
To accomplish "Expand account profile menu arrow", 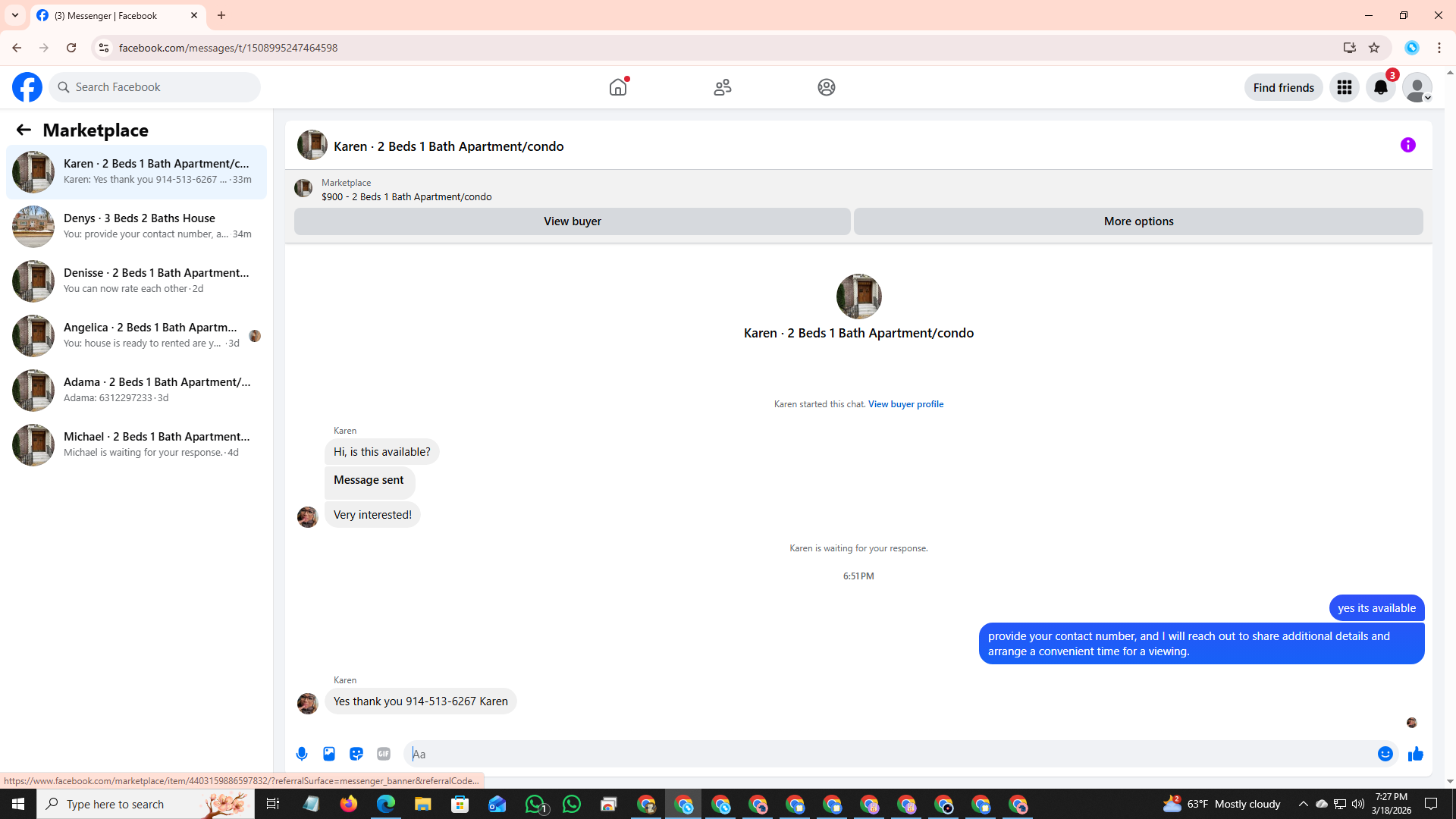I will click(x=1427, y=97).
